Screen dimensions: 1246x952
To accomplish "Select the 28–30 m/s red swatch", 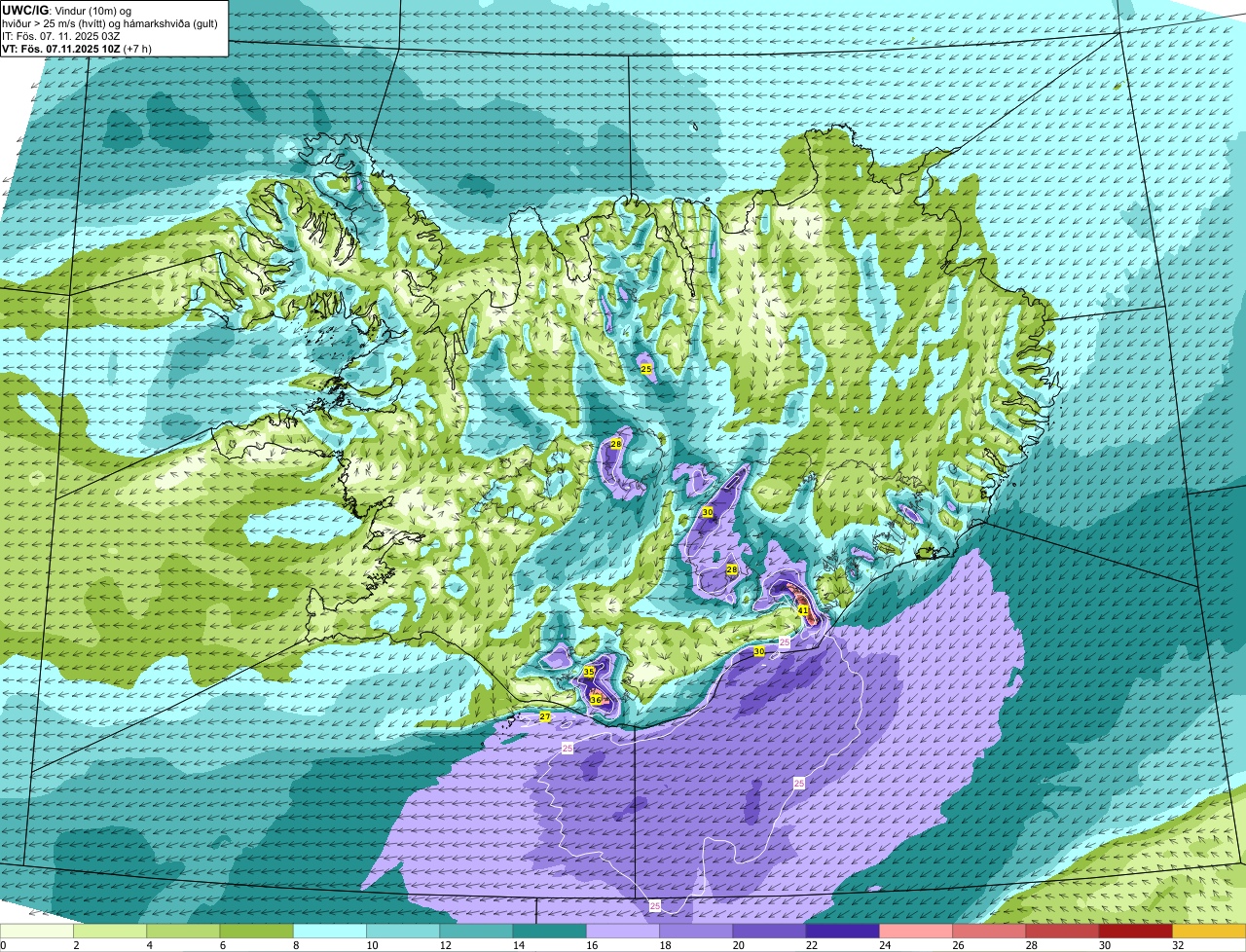I will click(1063, 932).
